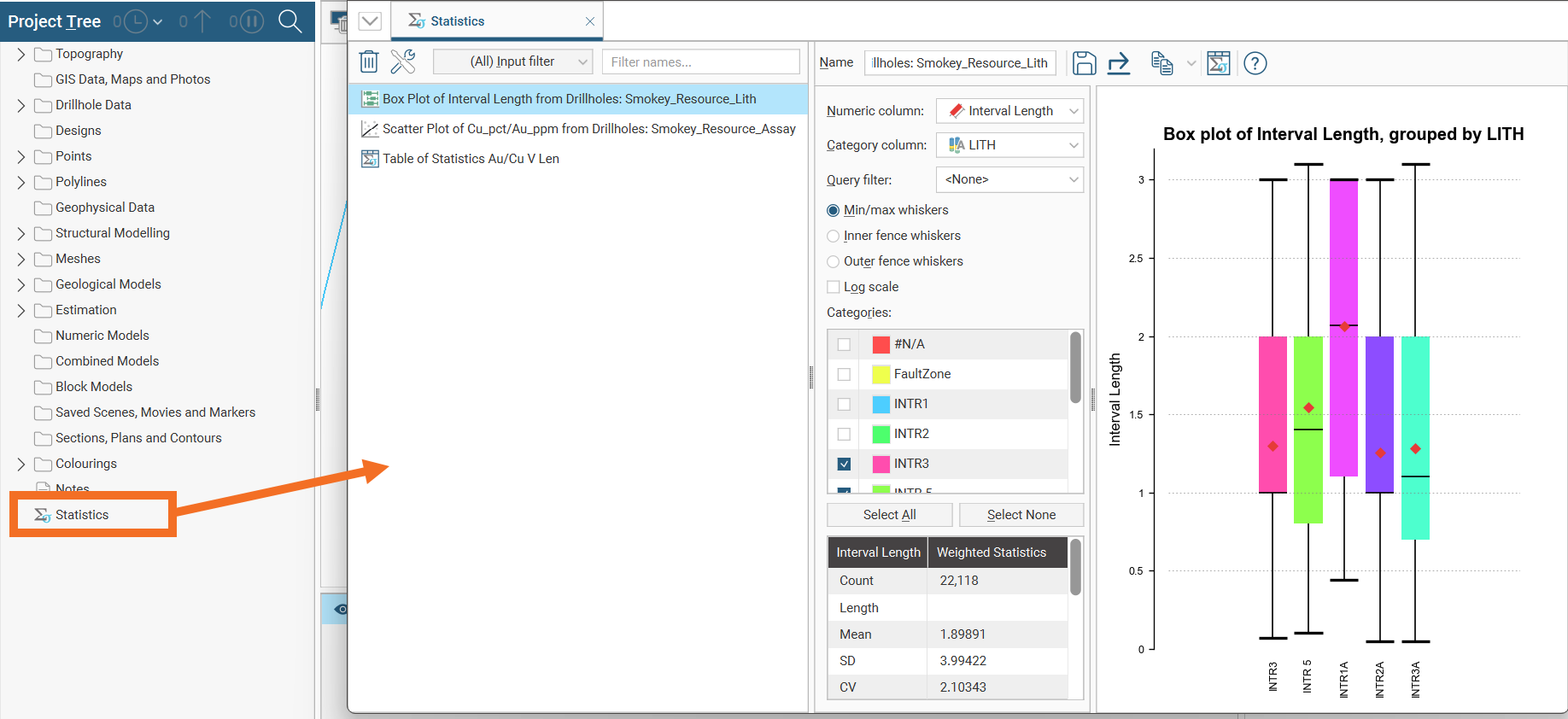Screen dimensions: 1568x719
Task: Click the Select None button
Action: click(1021, 515)
